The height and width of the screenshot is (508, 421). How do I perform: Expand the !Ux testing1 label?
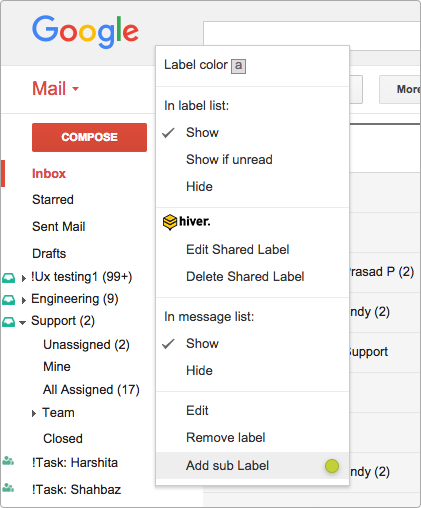click(23, 278)
